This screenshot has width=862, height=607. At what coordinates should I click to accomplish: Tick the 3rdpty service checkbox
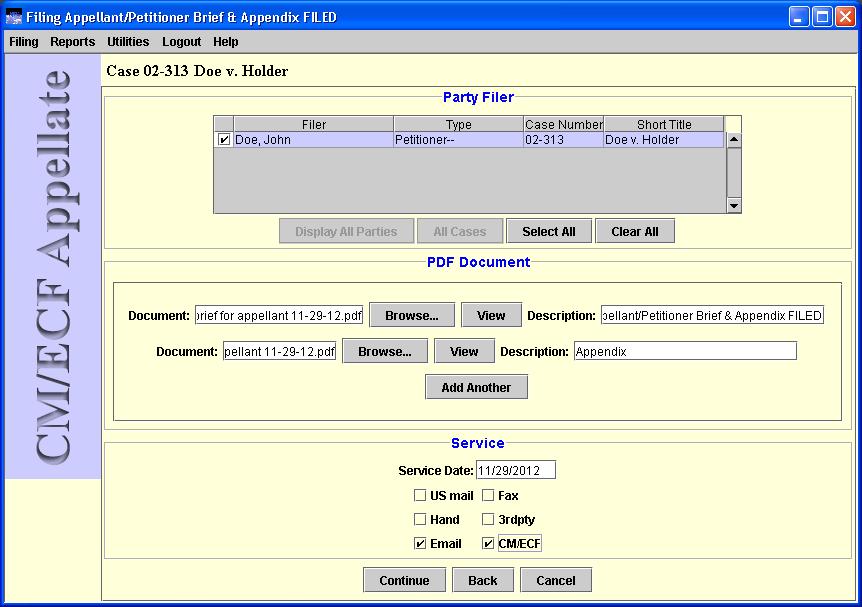tap(488, 520)
